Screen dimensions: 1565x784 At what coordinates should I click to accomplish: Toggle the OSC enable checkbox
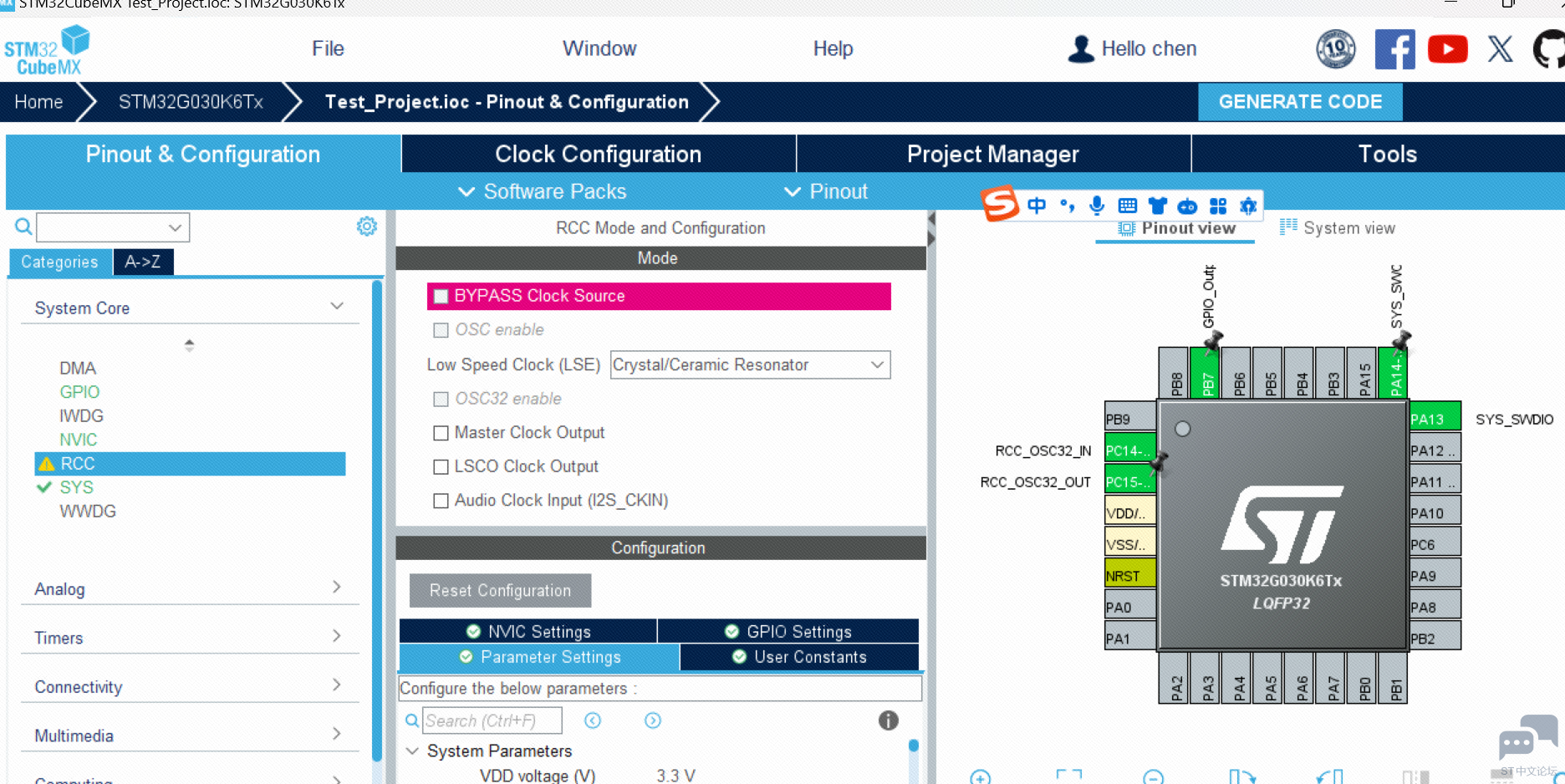coord(441,330)
